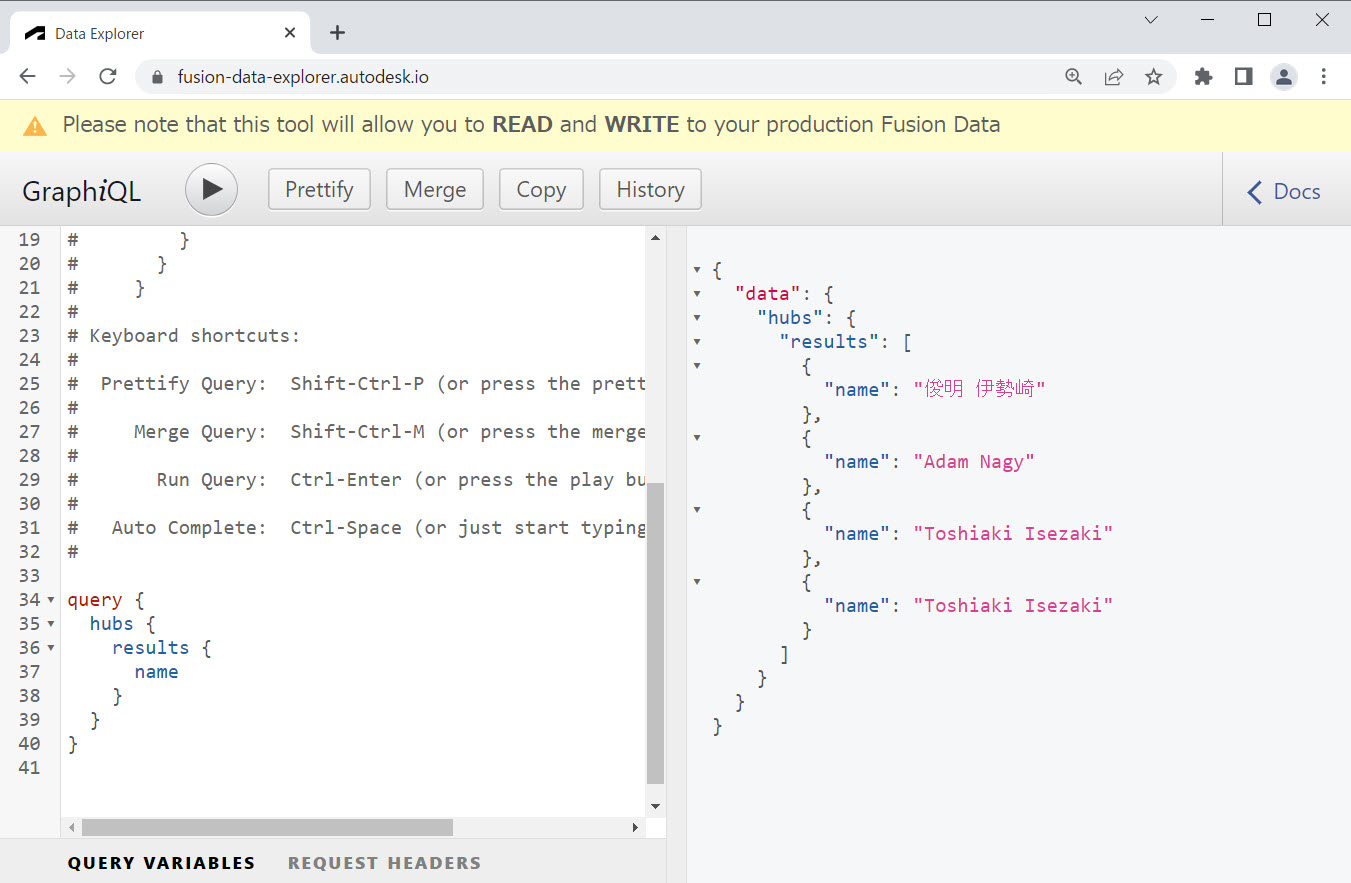
Task: Click the browser back arrow
Action: tap(27, 77)
